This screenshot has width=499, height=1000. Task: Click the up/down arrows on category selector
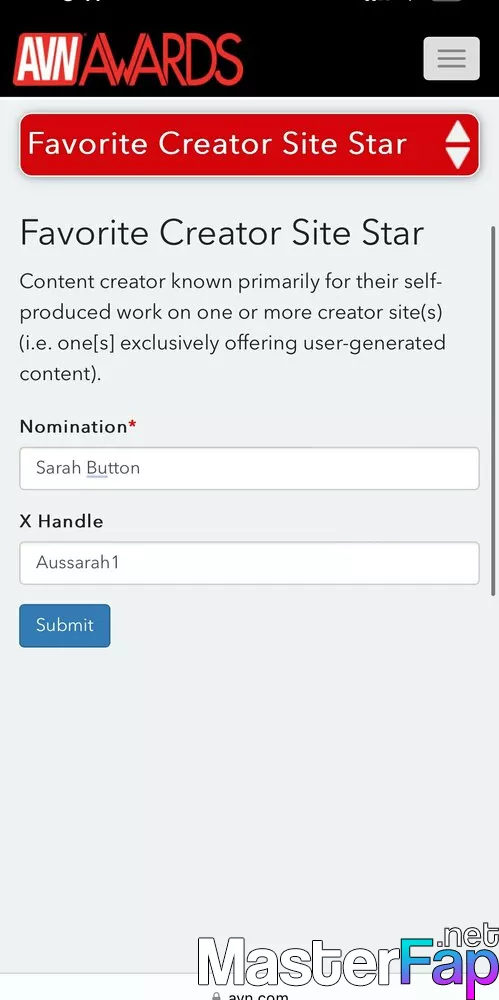pos(458,145)
